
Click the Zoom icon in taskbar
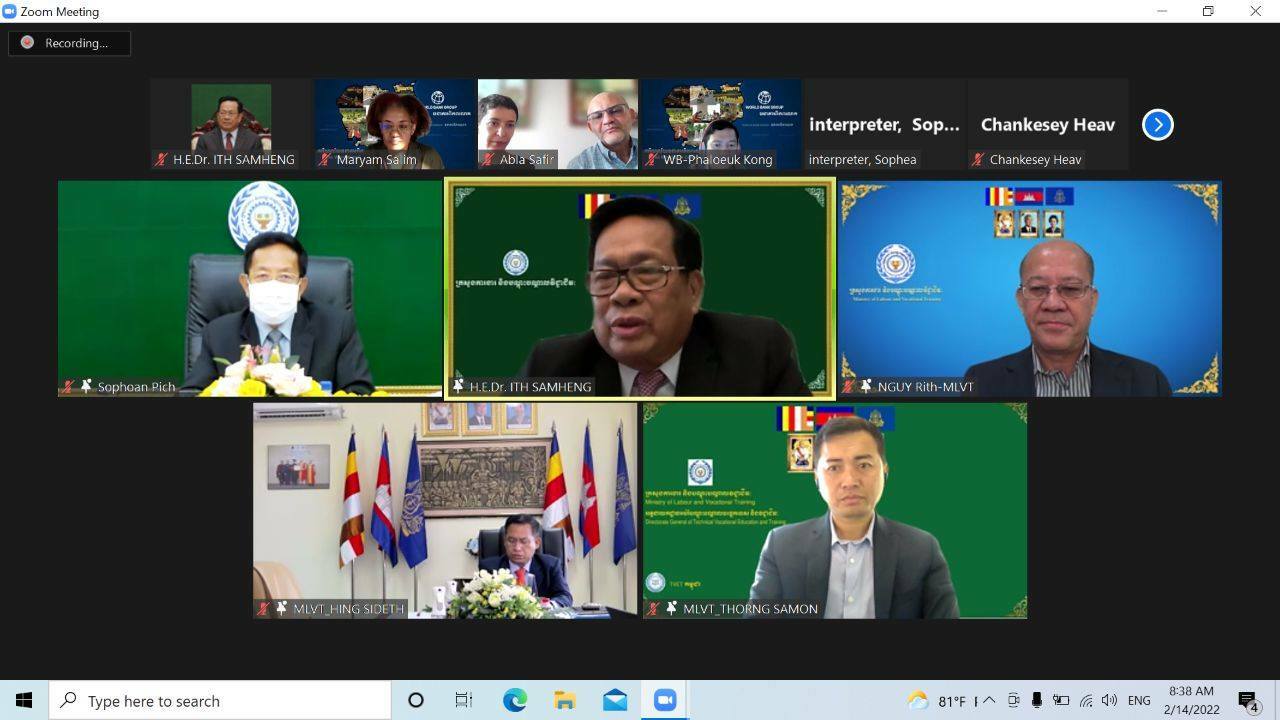(665, 701)
